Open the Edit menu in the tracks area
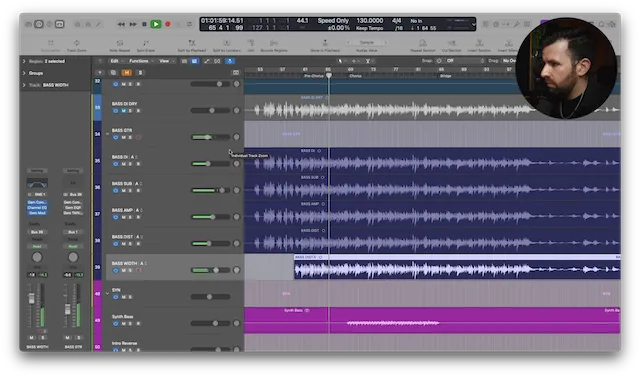The width and height of the screenshot is (640, 377). click(x=116, y=61)
